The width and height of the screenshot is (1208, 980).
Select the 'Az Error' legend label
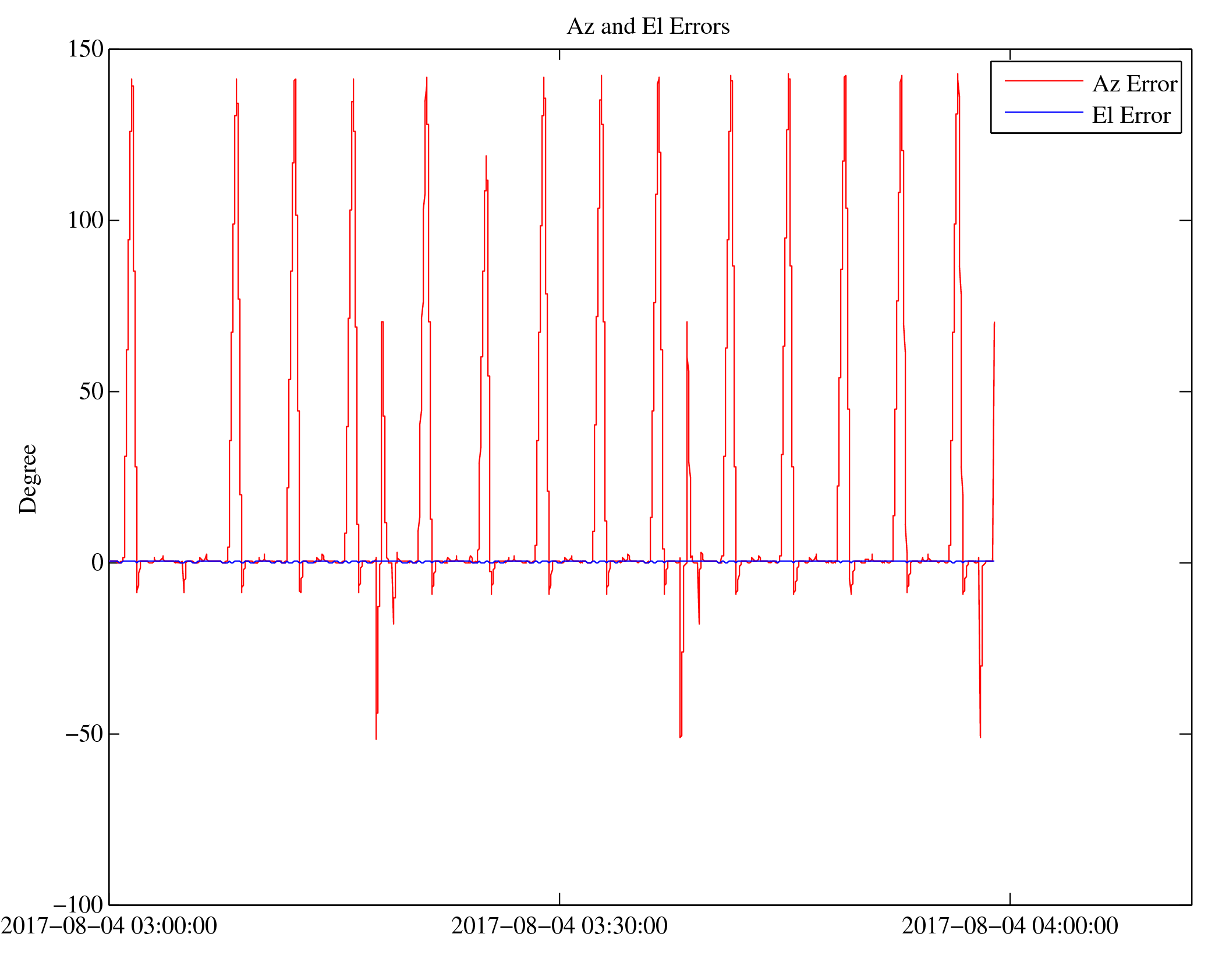click(1135, 84)
